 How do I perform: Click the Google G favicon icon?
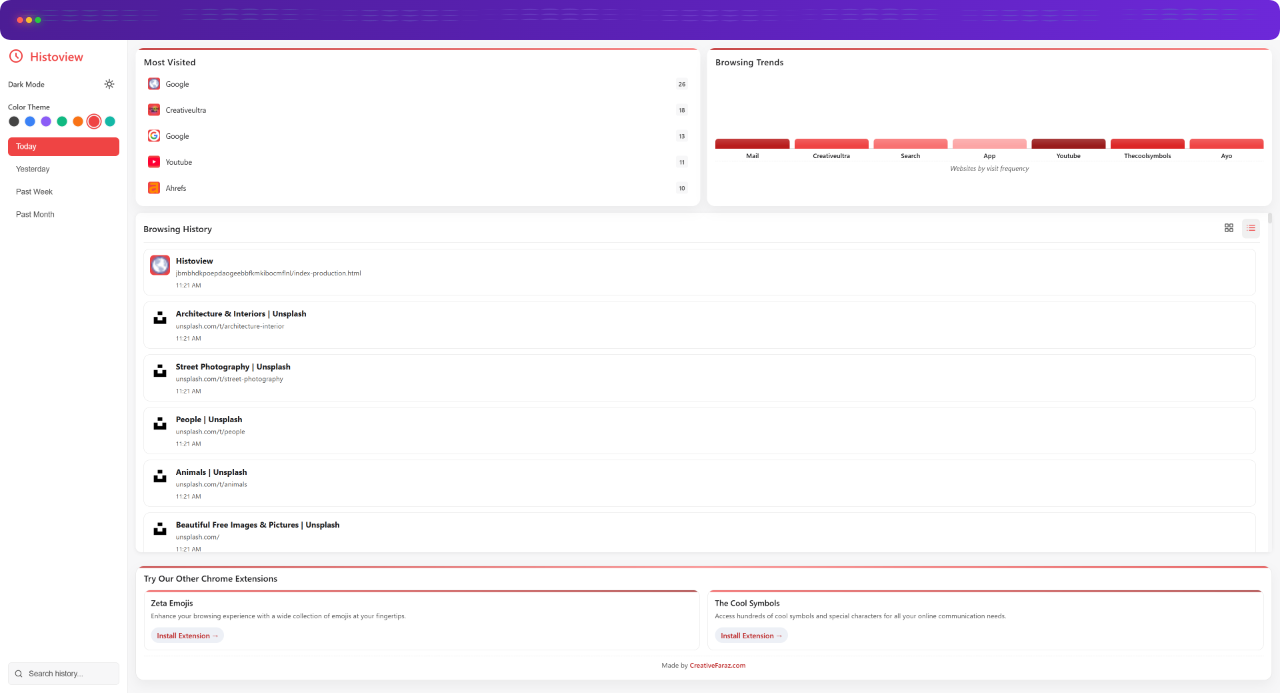point(154,136)
